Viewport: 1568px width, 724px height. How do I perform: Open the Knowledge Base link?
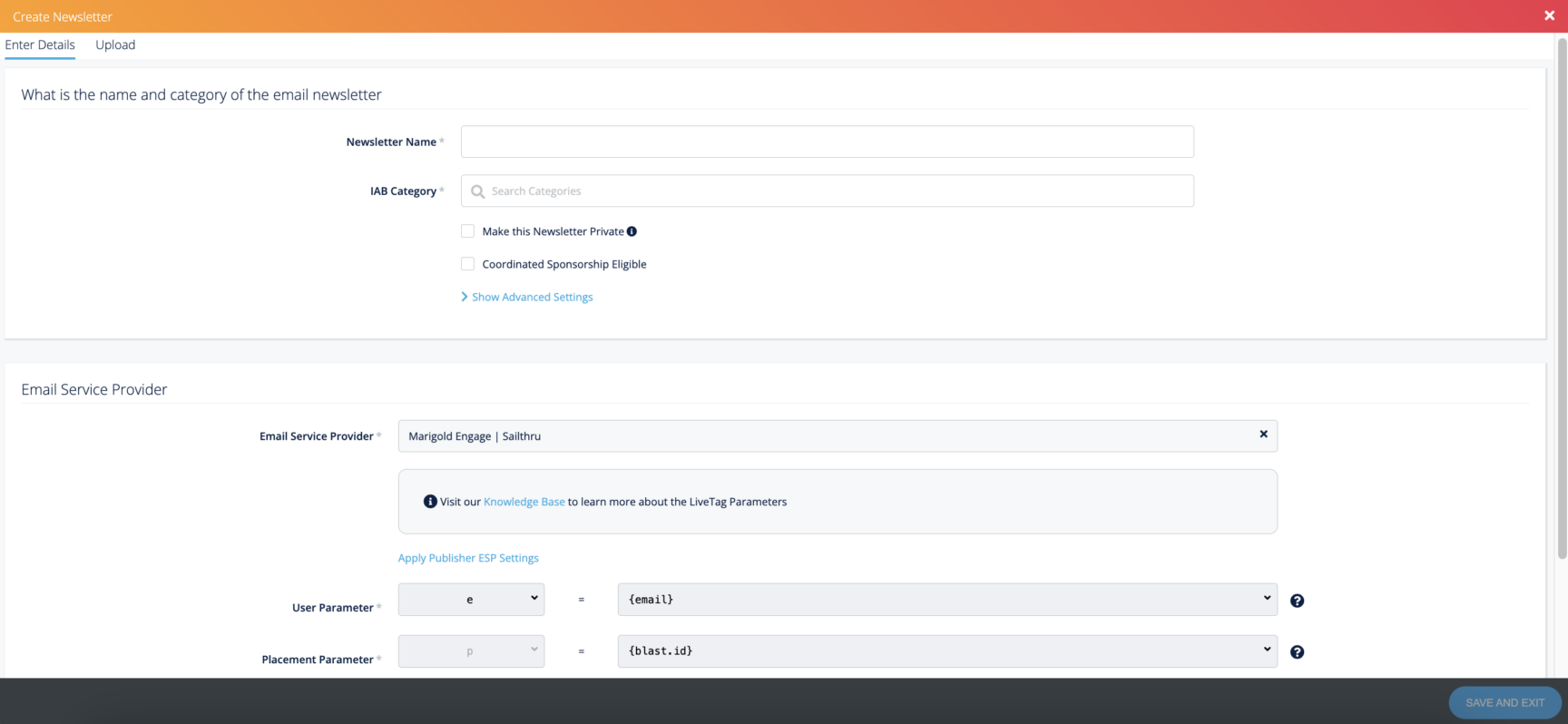click(x=524, y=502)
